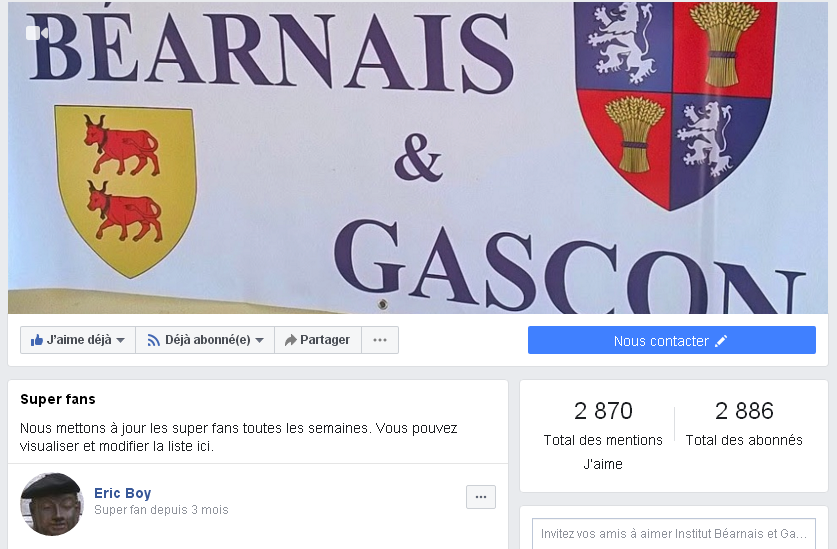Open the three-dots menu beside Partager

[x=380, y=340]
